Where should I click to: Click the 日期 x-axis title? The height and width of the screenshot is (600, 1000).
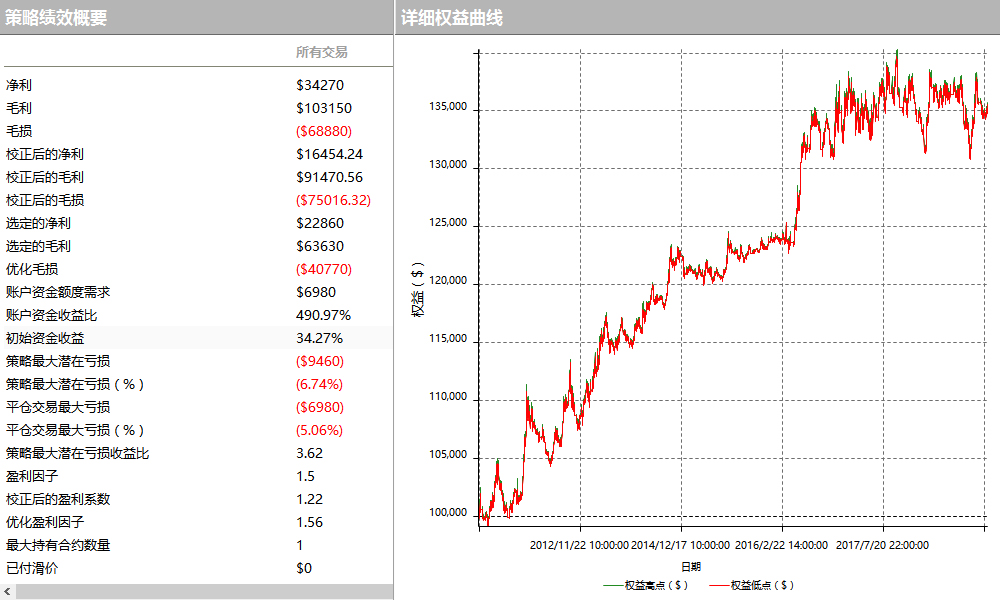click(x=690, y=565)
